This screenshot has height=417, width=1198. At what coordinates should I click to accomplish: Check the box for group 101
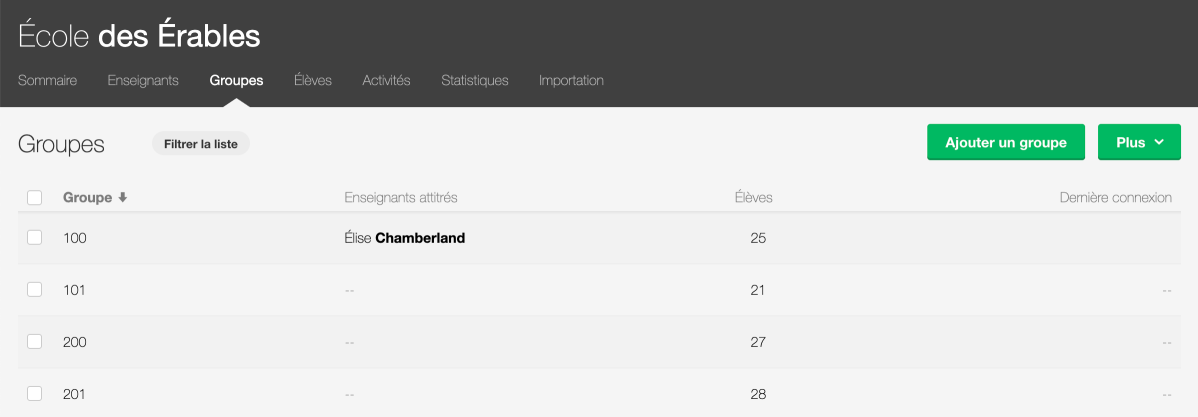[x=34, y=289]
